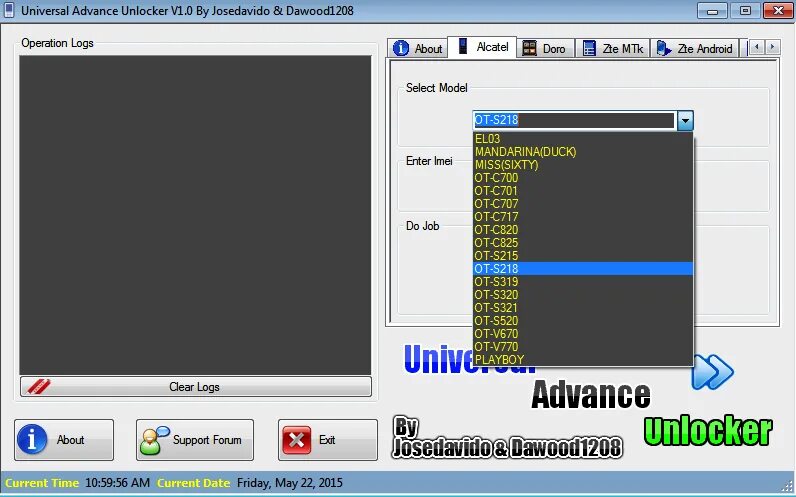
Task: Switch to the Alcatel tab
Action: [482, 47]
